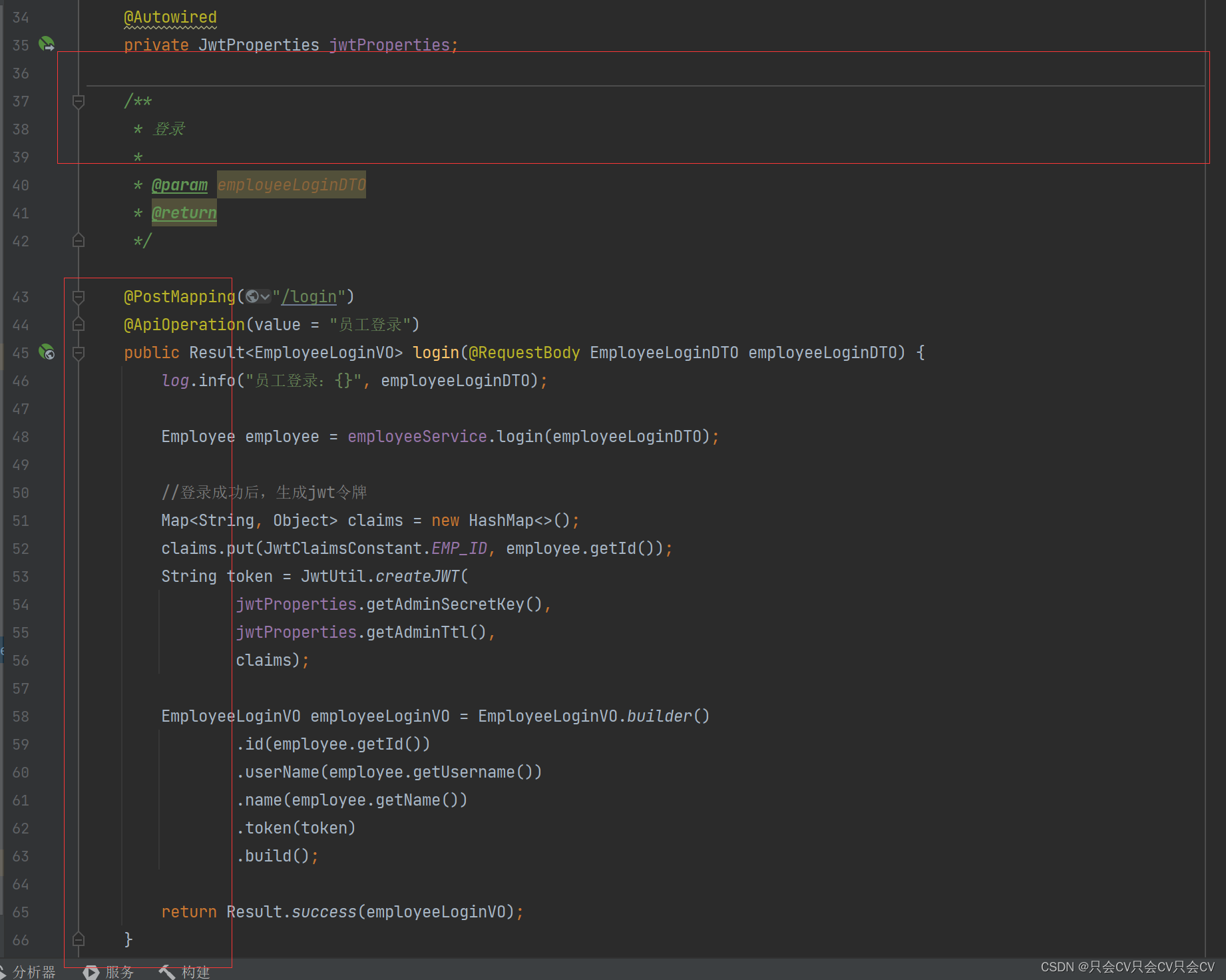This screenshot has height=980, width=1226.
Task: Click the web endpoint gutter icon beside login method
Action: 47,352
